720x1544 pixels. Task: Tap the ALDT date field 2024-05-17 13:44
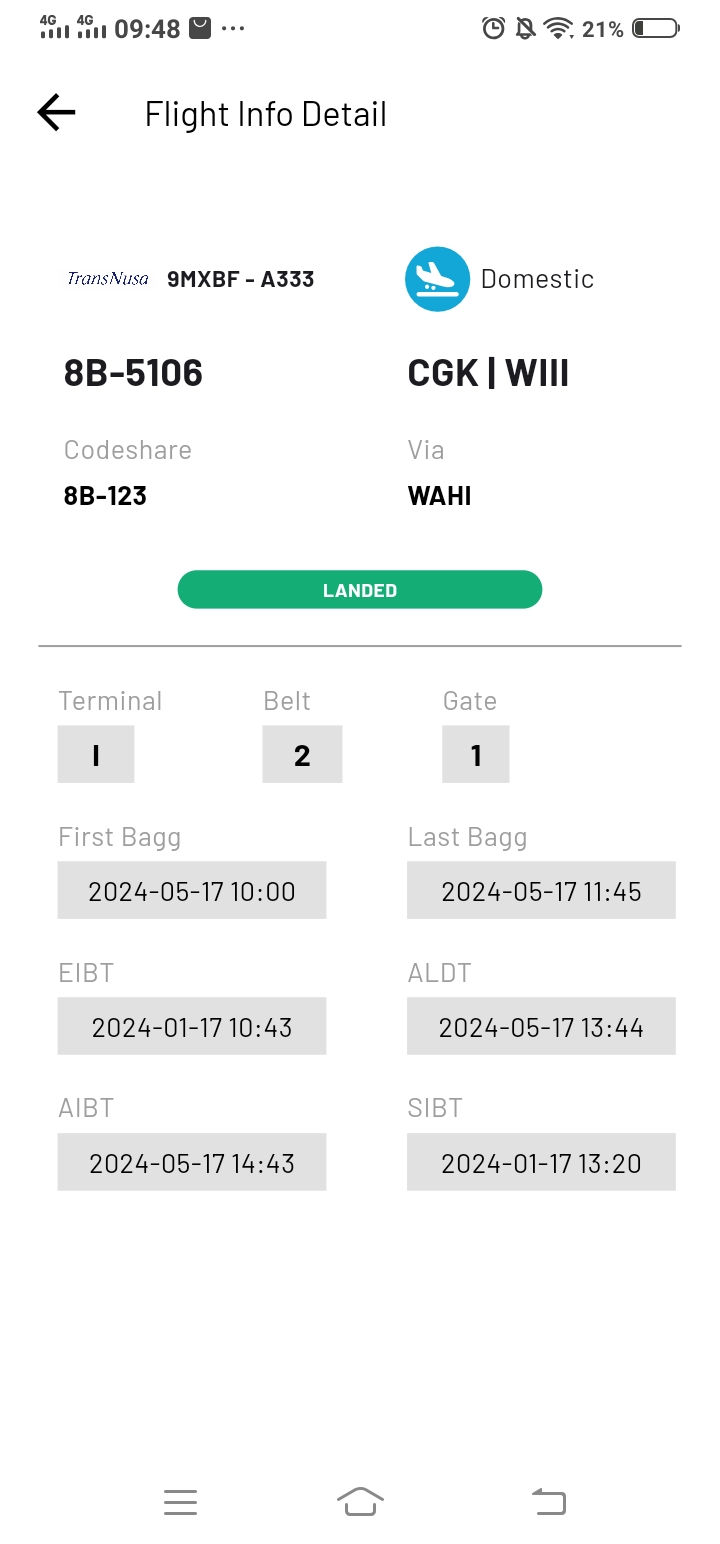tap(541, 1026)
